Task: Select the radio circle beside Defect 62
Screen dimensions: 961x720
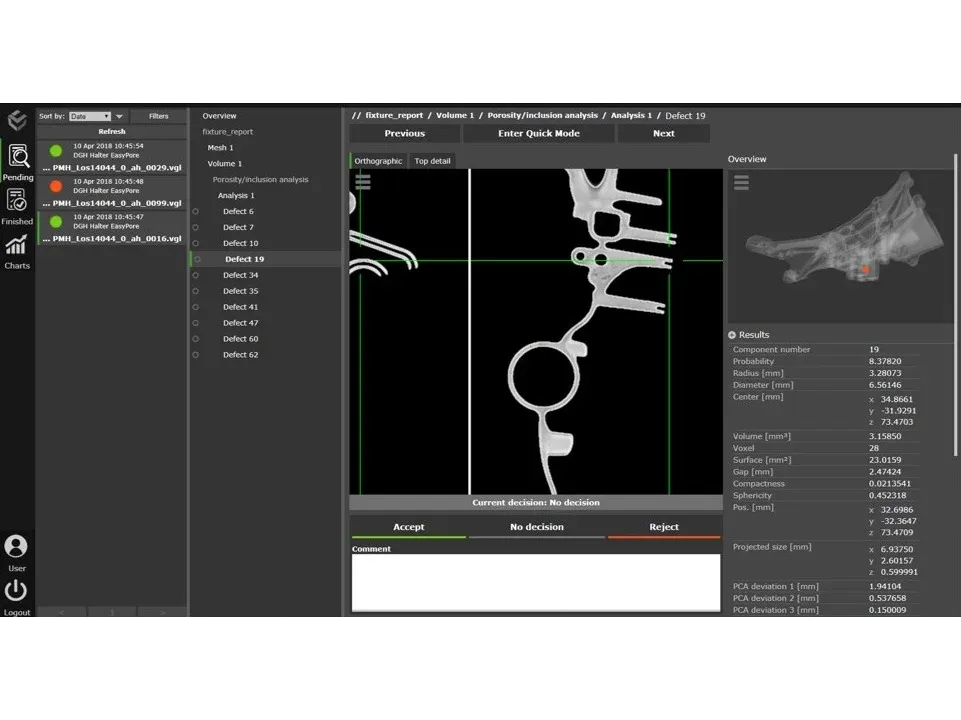Action: pos(196,355)
